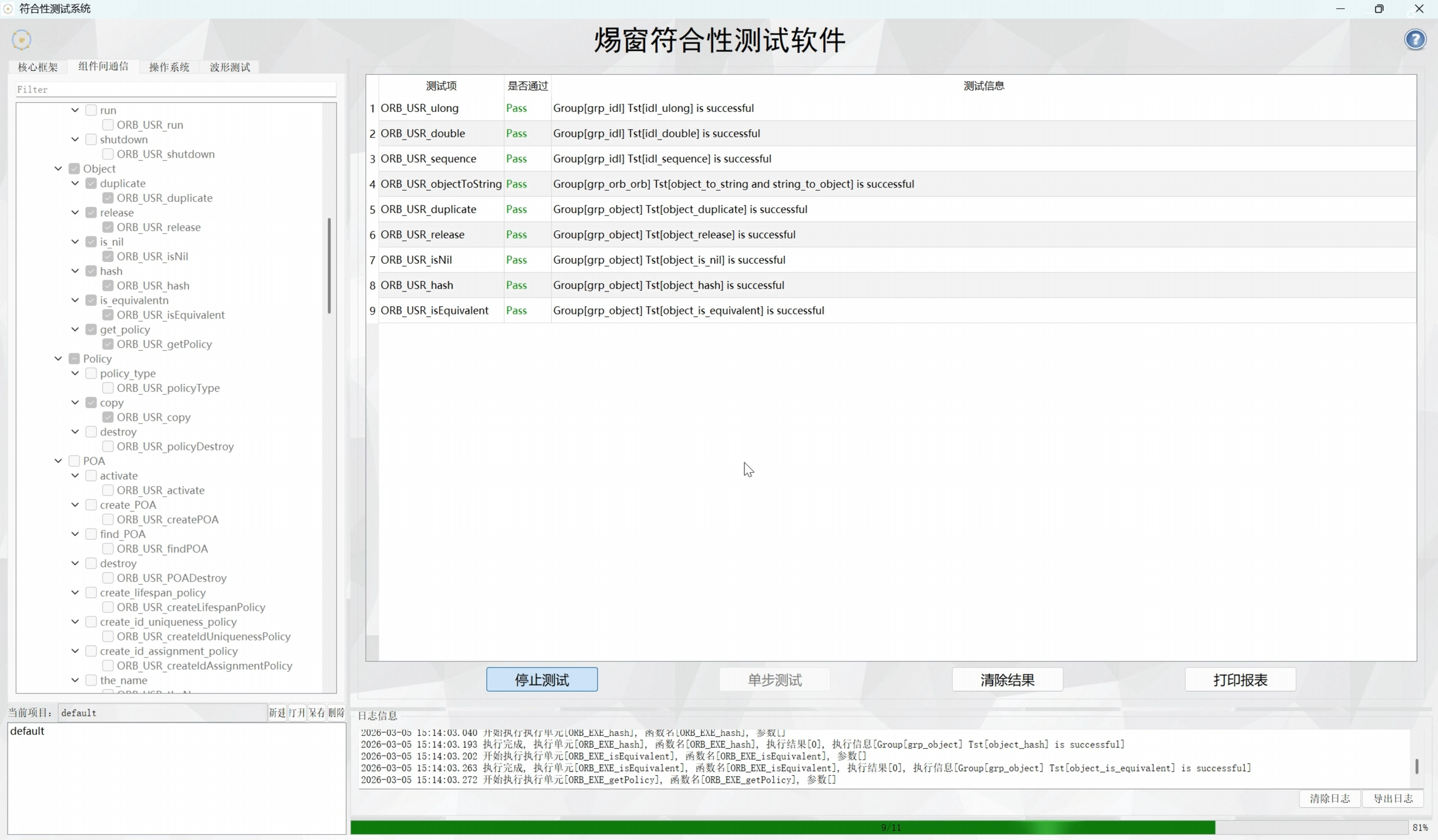
Task: Select ORB_USR_getPolicy tree item
Action: click(164, 344)
